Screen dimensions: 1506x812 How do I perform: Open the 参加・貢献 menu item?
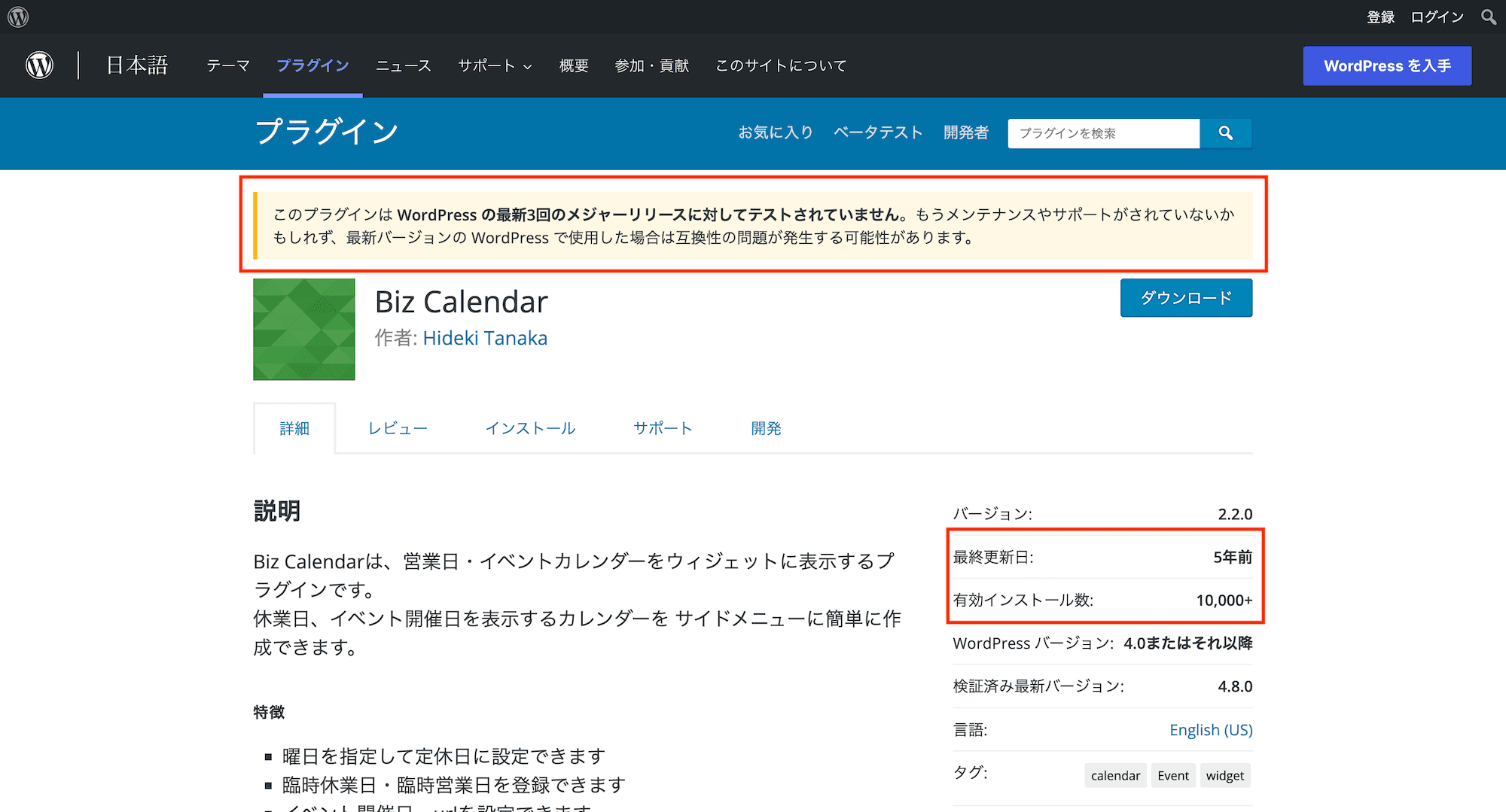pyautogui.click(x=652, y=66)
